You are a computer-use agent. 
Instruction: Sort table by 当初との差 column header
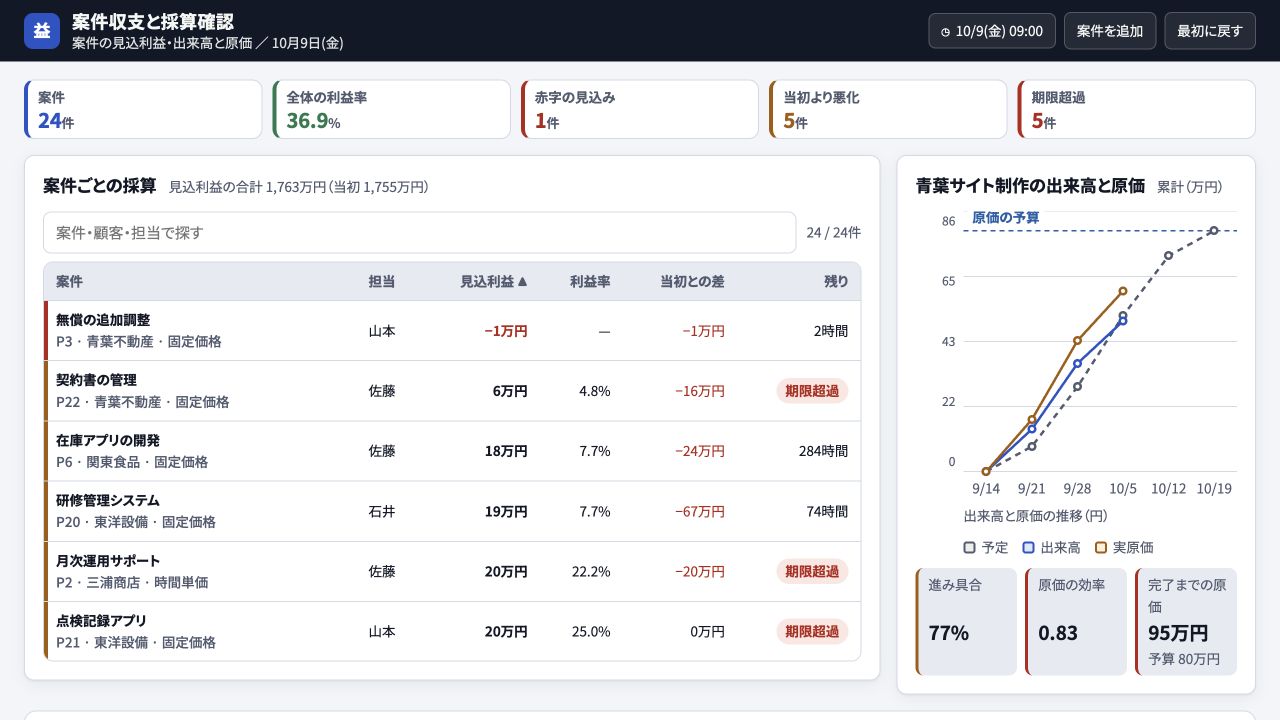[692, 282]
